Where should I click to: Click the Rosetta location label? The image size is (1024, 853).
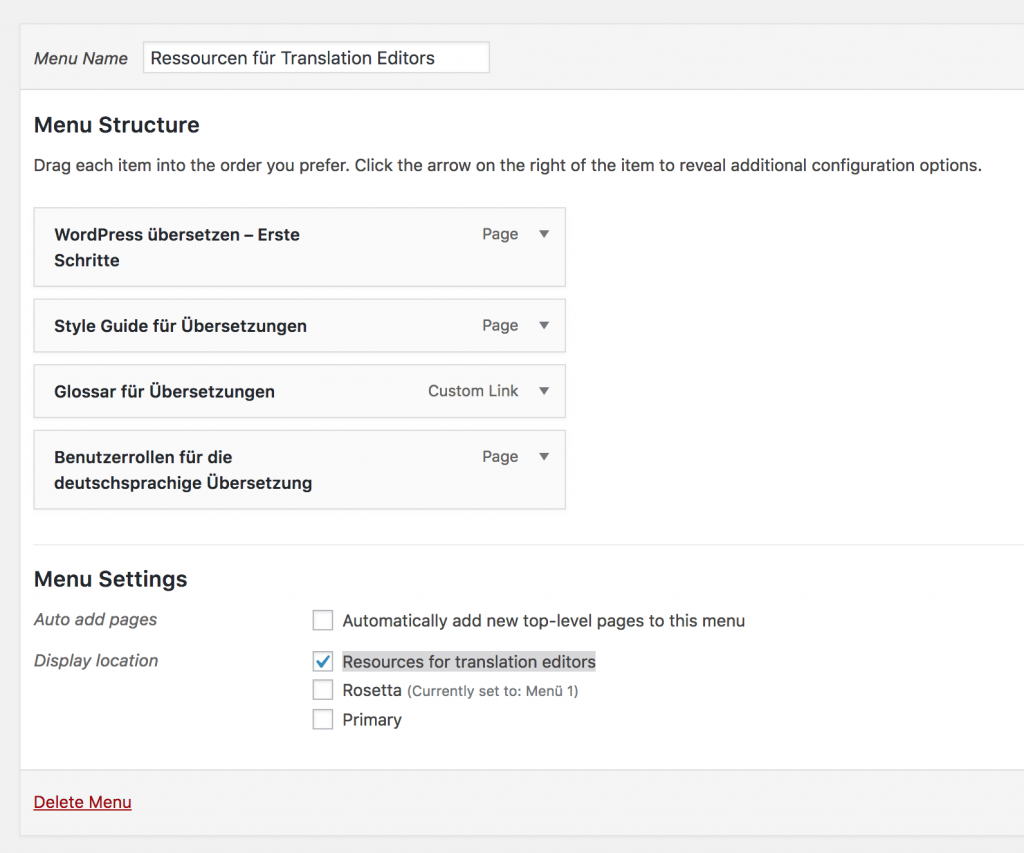coord(372,690)
